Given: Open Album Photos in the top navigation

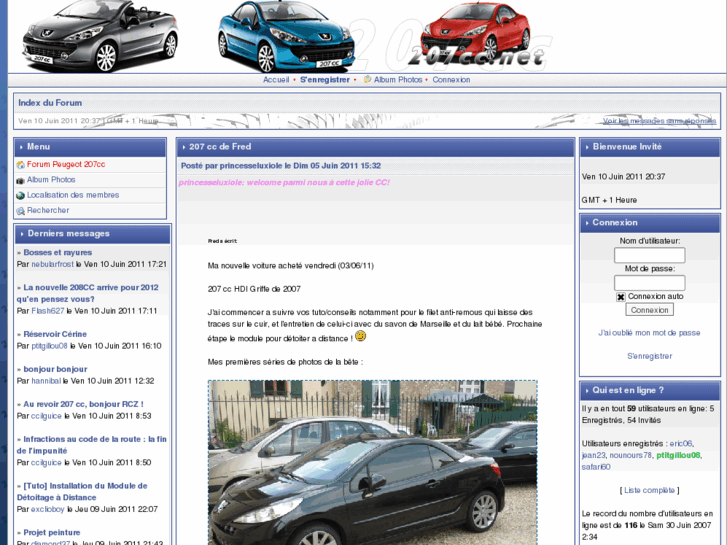Looking at the screenshot, I should tap(398, 80).
